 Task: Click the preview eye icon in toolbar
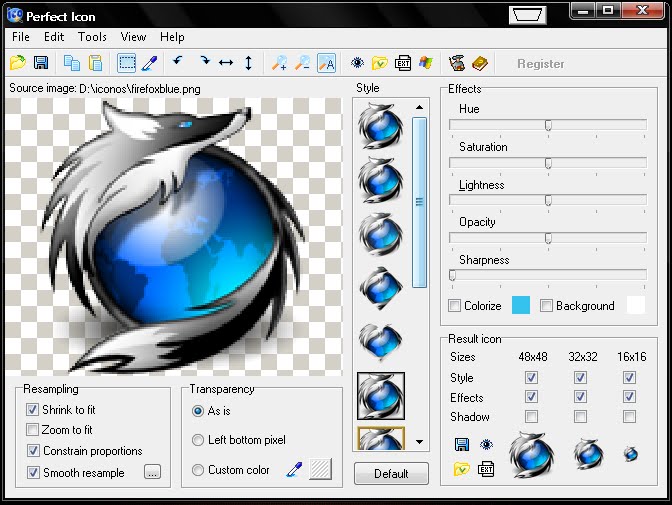pos(357,63)
